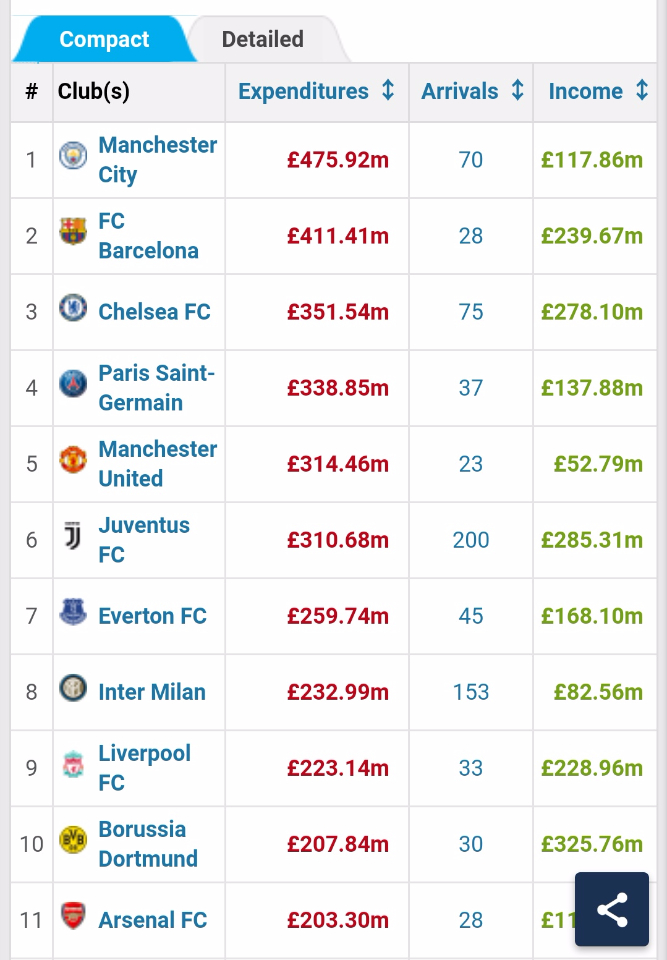Image resolution: width=667 pixels, height=960 pixels.
Task: Click the Manchester United crest icon
Action: (x=73, y=461)
